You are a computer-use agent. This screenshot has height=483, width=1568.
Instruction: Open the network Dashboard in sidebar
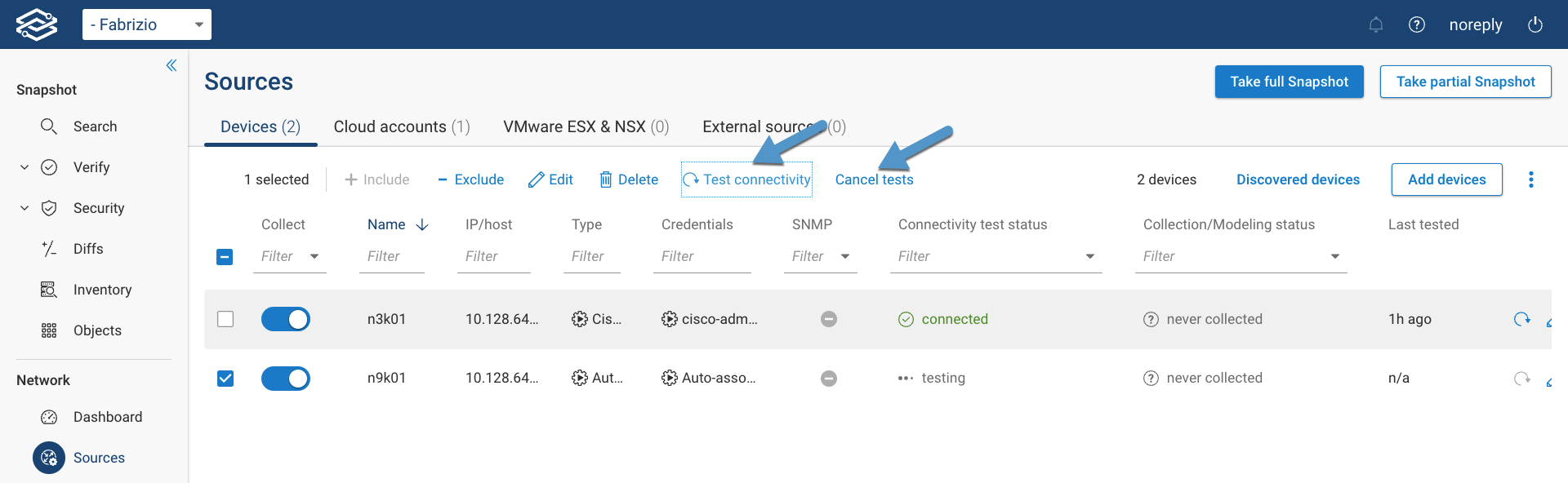107,417
